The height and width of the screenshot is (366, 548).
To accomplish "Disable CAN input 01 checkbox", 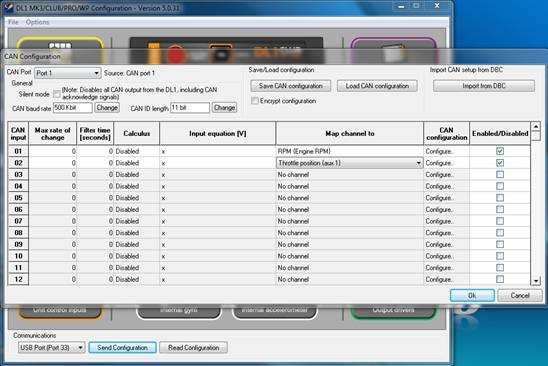I will coord(500,151).
